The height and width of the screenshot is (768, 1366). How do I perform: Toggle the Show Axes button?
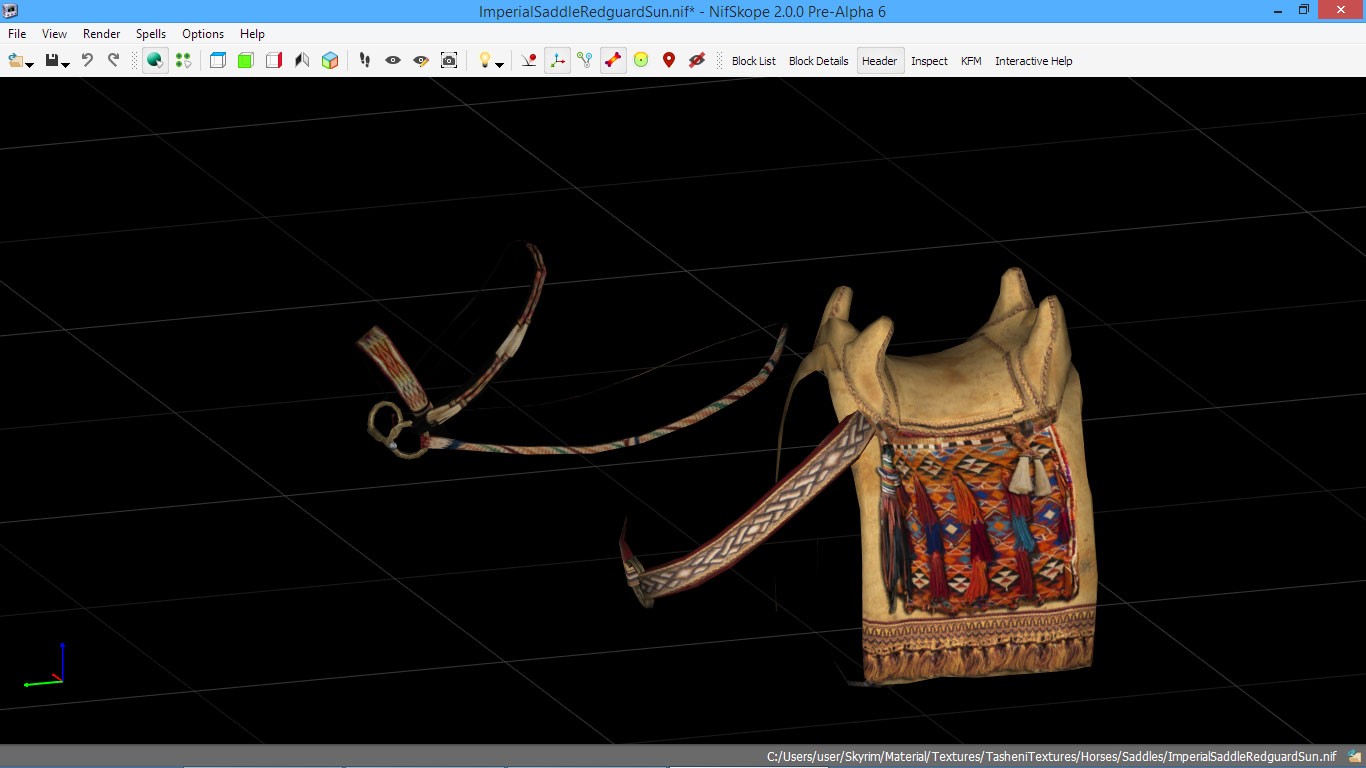(x=557, y=61)
